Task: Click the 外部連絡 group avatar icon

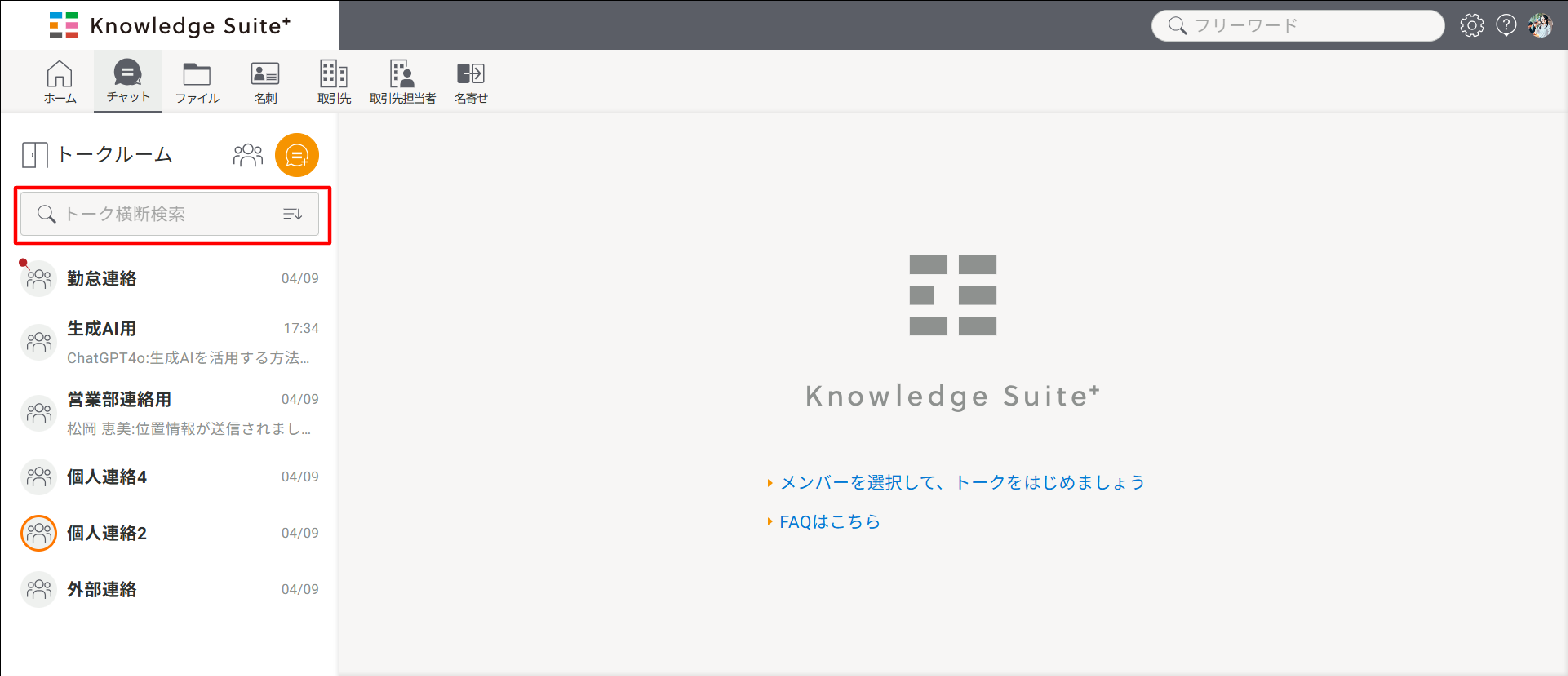Action: [x=39, y=589]
